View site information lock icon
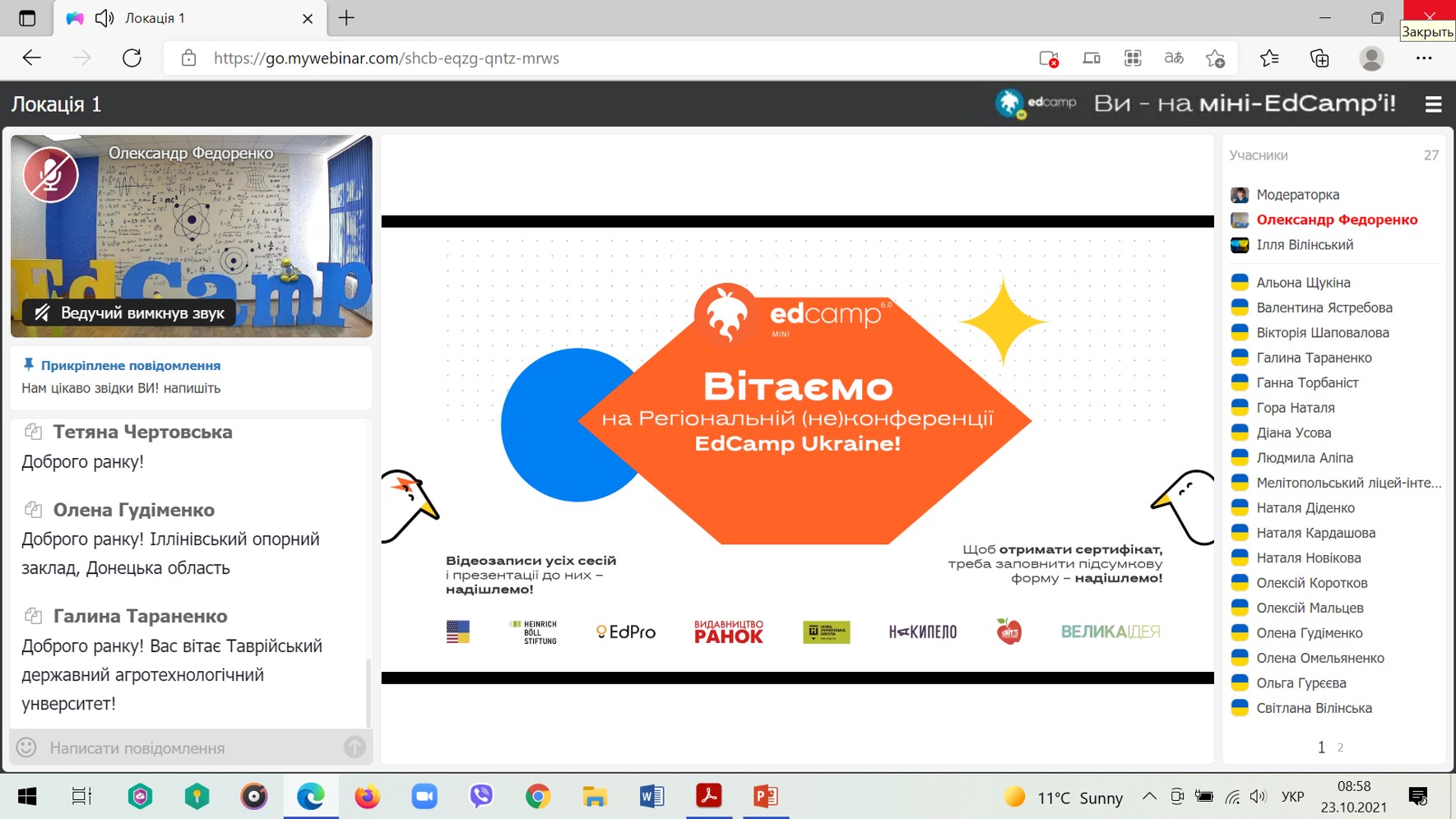The width and height of the screenshot is (1456, 819). click(x=188, y=58)
